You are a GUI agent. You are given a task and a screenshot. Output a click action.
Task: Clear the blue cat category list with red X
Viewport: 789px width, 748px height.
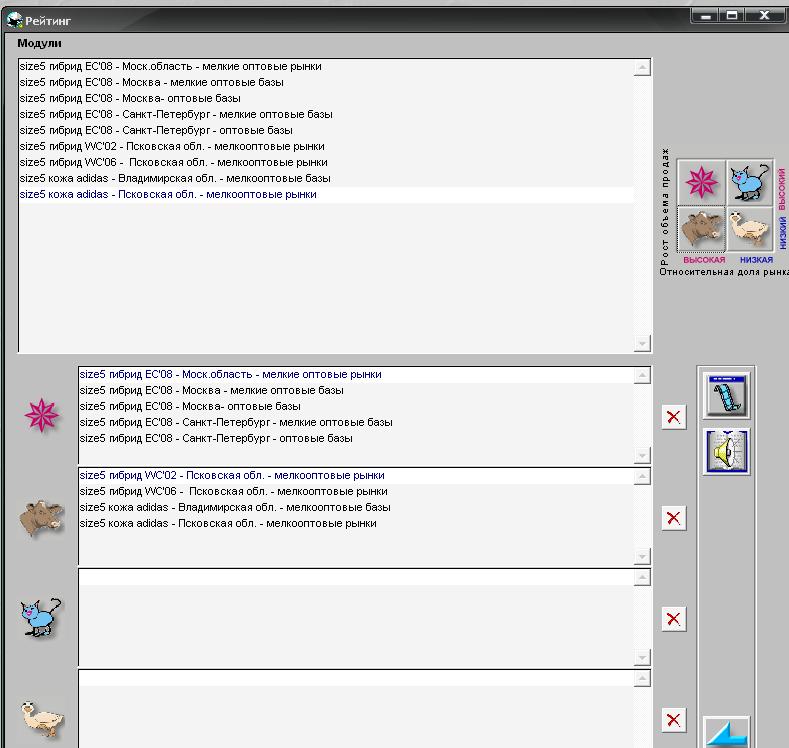(x=674, y=619)
